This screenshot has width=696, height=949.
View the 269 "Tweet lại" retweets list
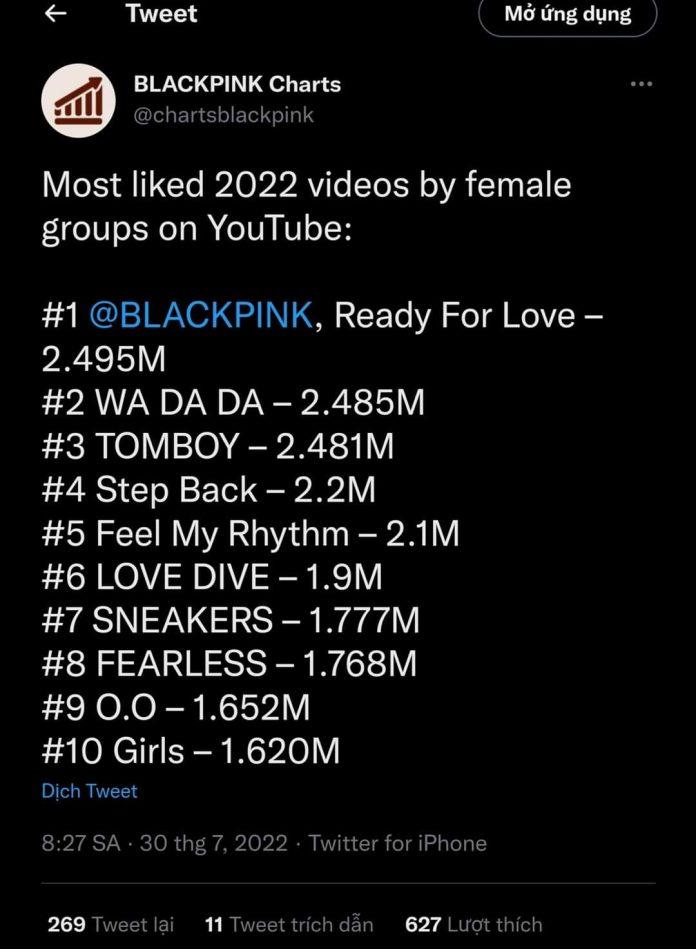(x=110, y=924)
